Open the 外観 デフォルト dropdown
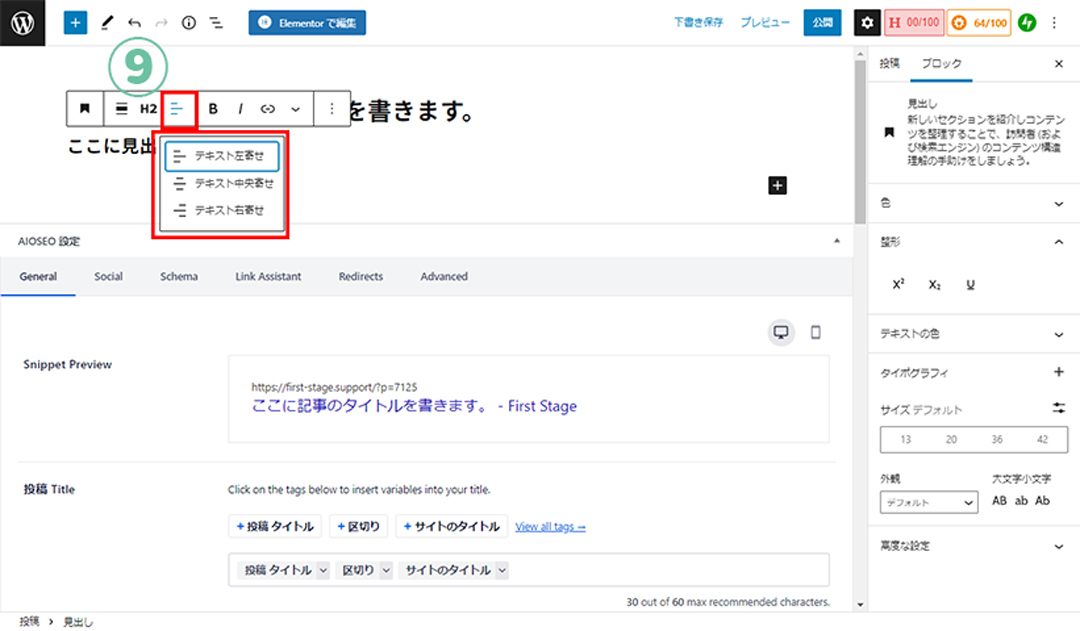 tap(929, 502)
